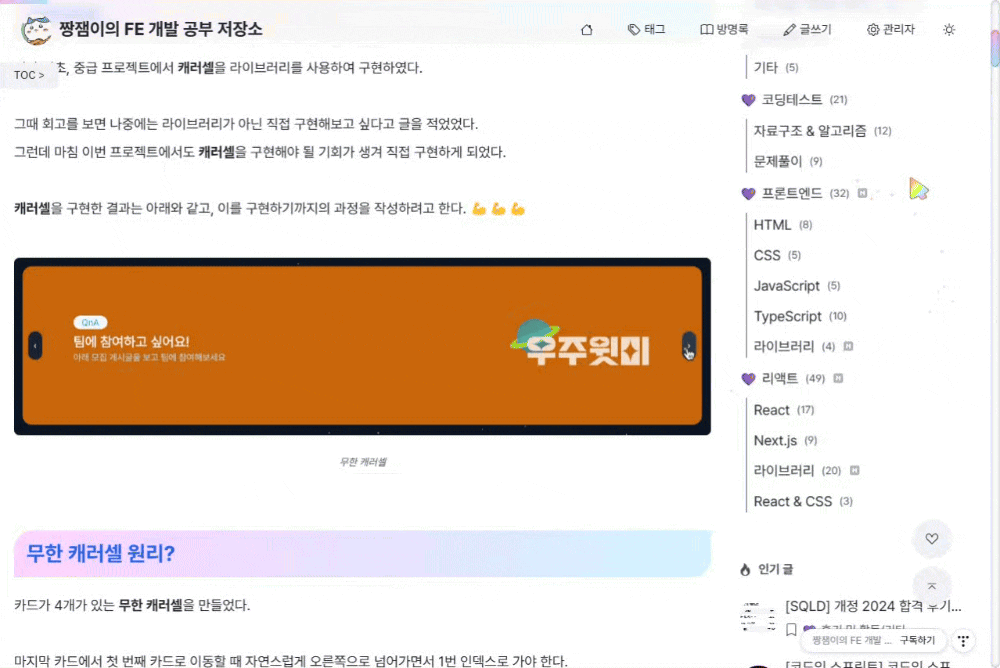Open the 프론트엔드 category
The height and width of the screenshot is (668, 1000).
tap(805, 193)
